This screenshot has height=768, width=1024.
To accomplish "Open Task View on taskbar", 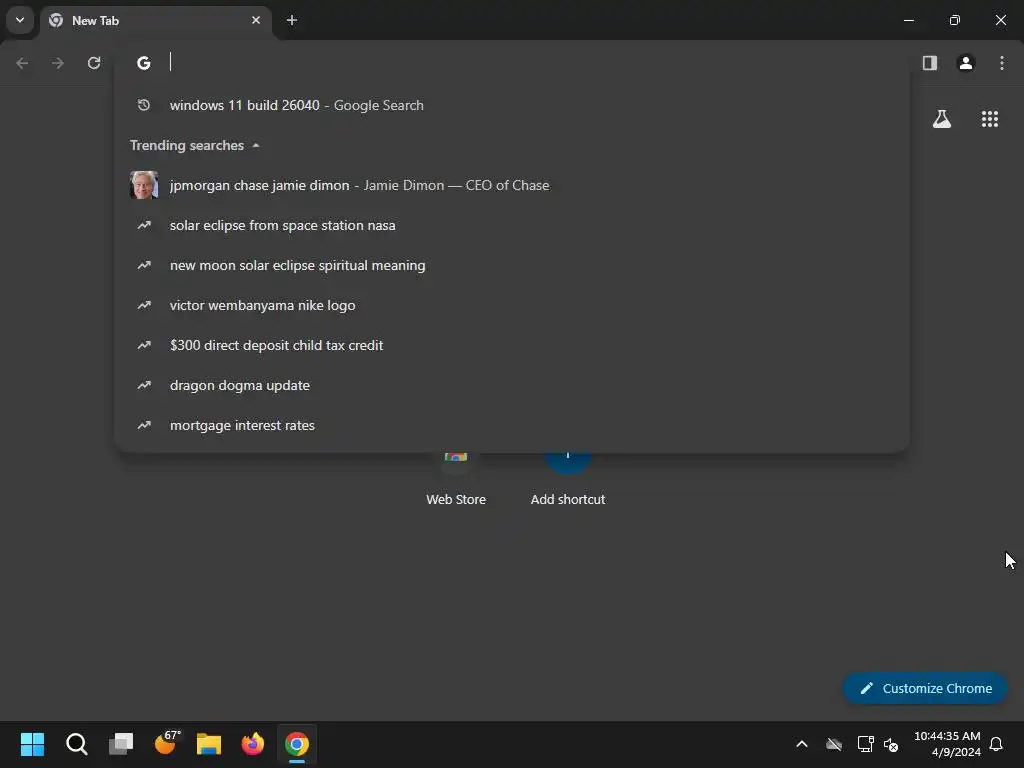I will (121, 744).
